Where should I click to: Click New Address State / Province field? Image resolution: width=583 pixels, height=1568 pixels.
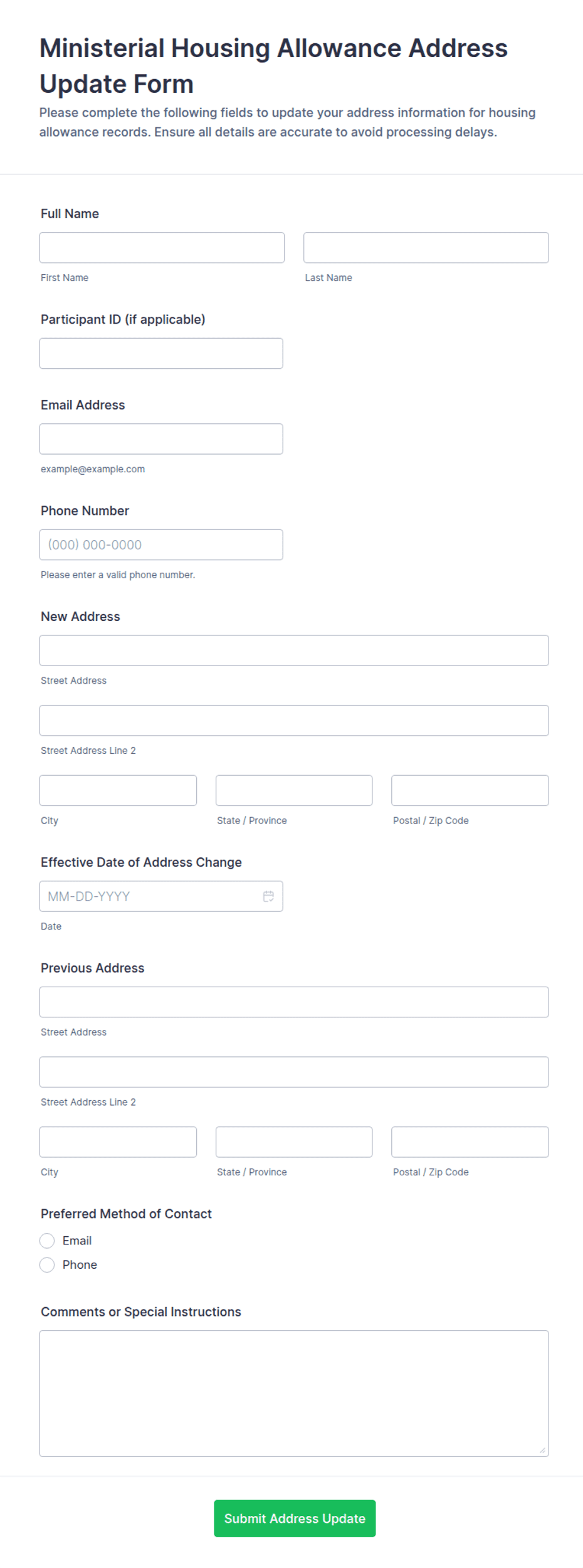coord(294,790)
